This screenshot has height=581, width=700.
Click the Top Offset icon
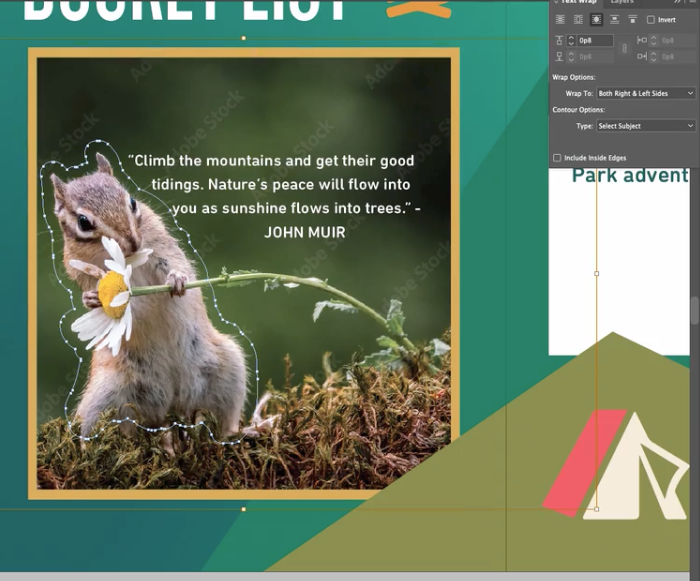(x=559, y=41)
